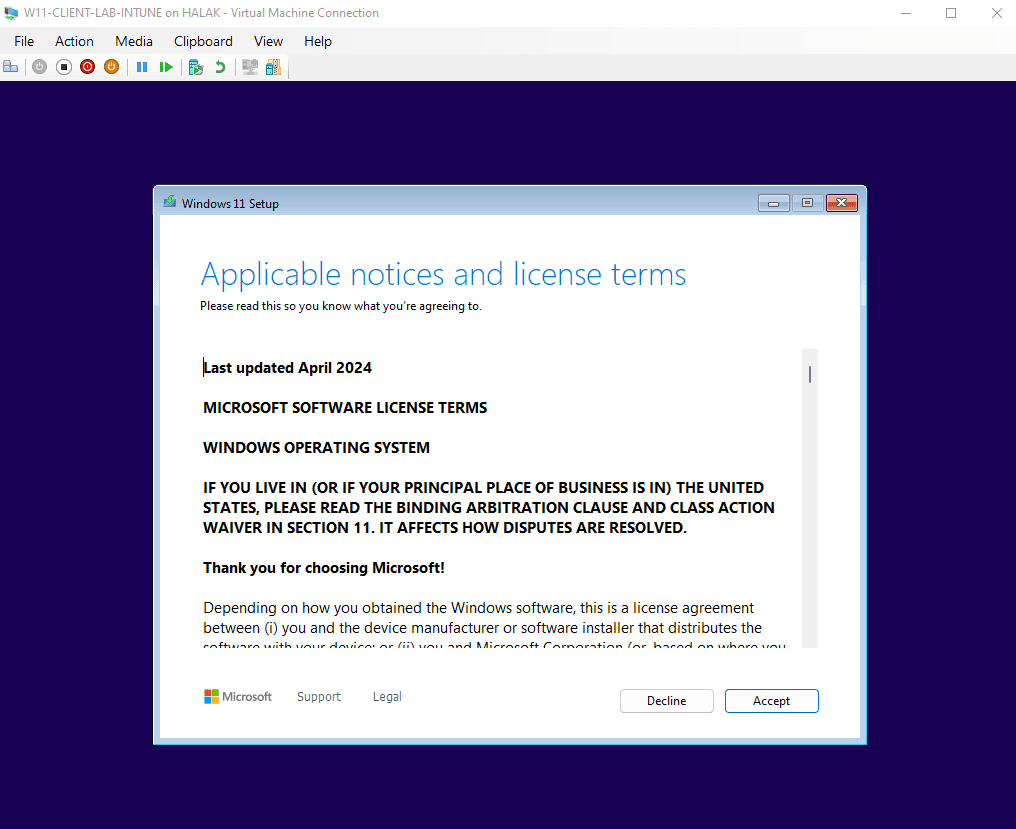Click the license text scrollbar
This screenshot has height=829, width=1016.
tap(809, 373)
